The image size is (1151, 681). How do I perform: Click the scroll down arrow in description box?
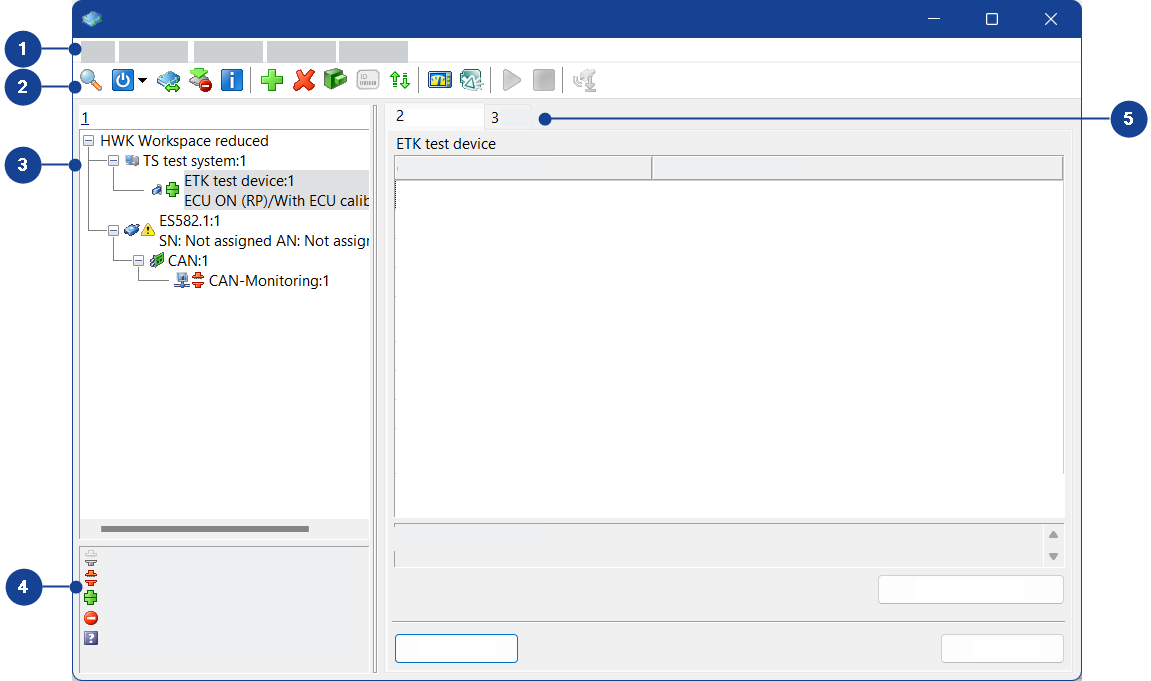pyautogui.click(x=1053, y=556)
